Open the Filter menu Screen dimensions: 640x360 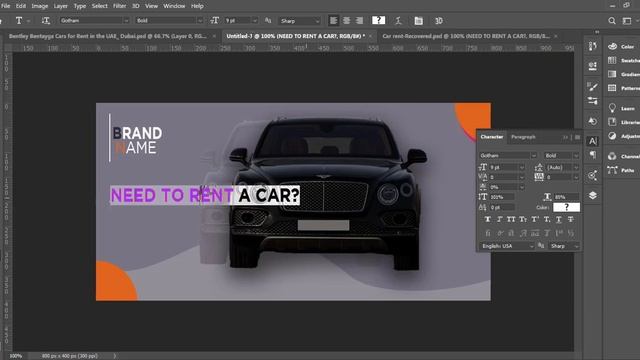[120, 6]
